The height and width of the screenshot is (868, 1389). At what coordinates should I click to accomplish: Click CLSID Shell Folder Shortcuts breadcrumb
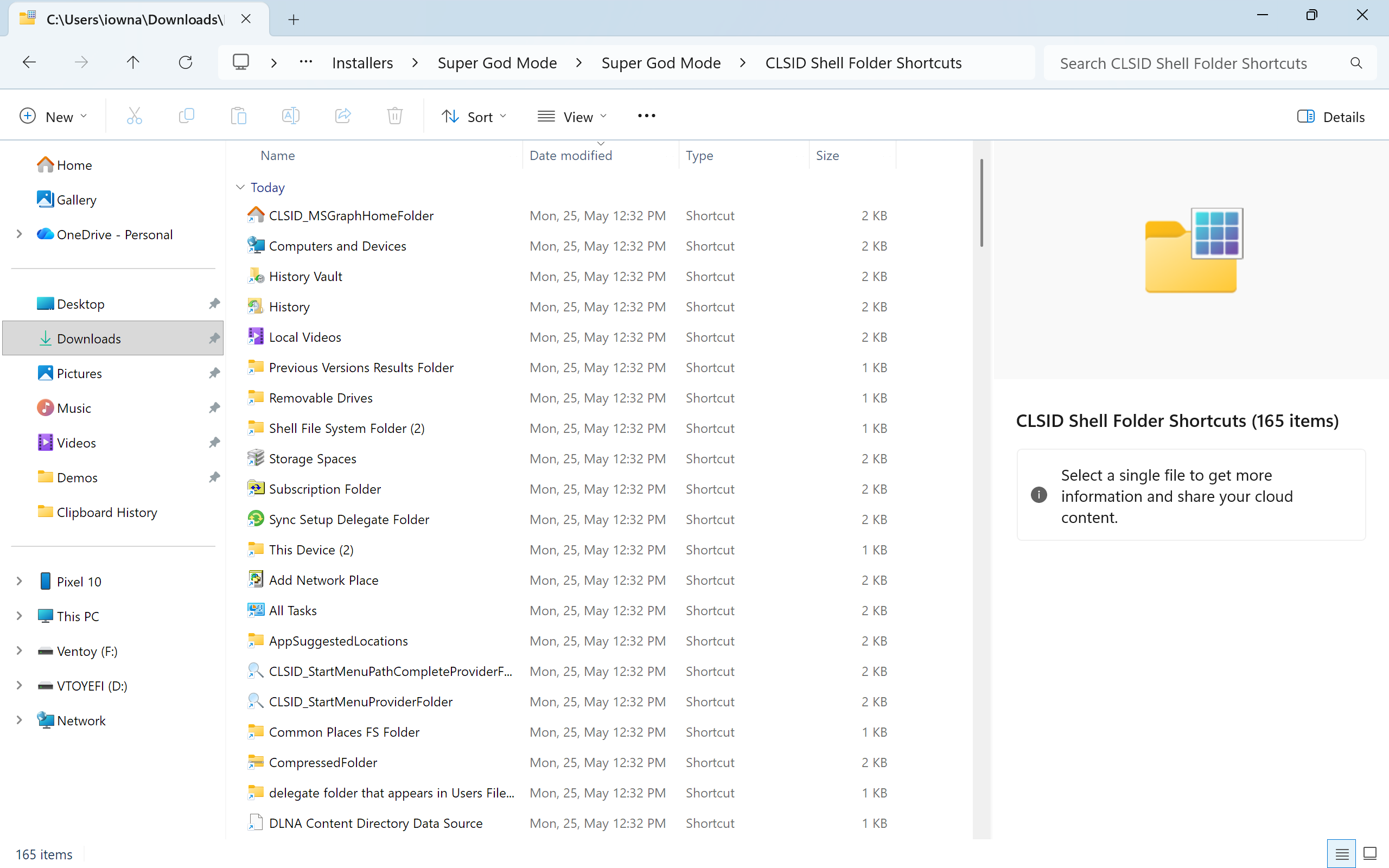(863, 62)
